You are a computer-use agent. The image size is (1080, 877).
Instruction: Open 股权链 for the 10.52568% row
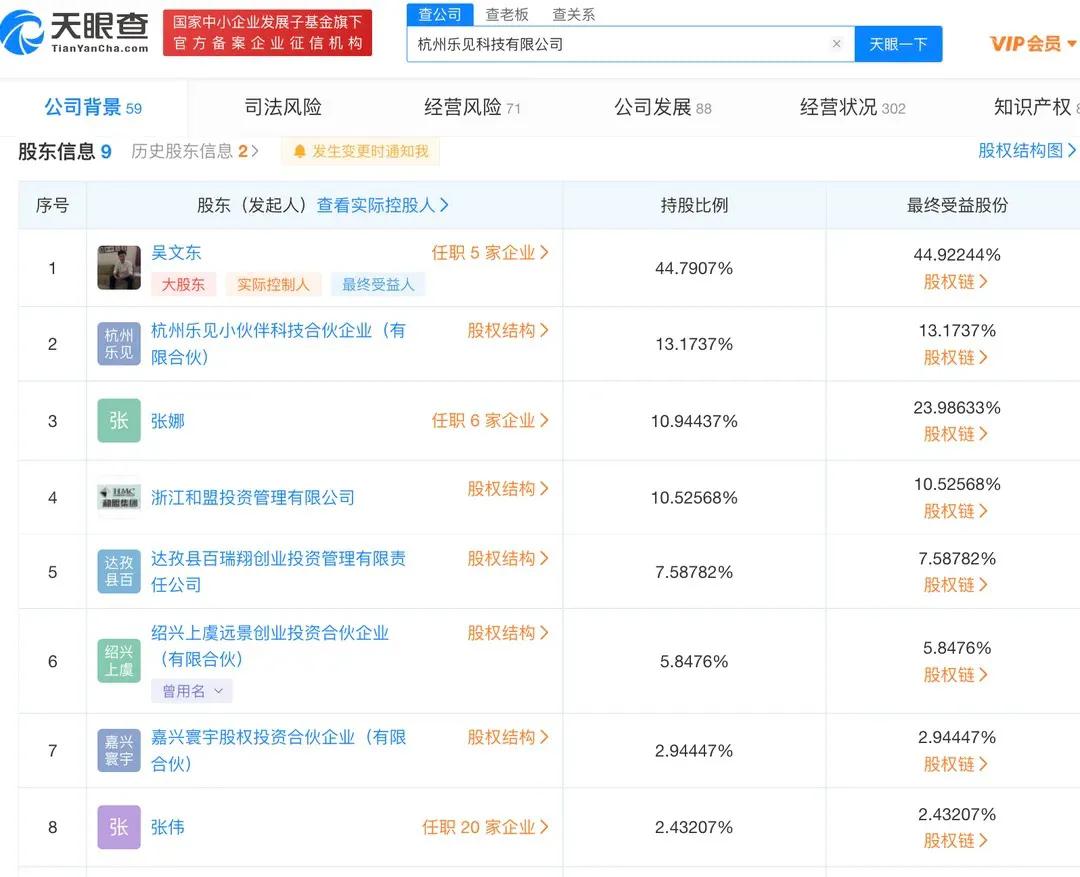point(955,510)
